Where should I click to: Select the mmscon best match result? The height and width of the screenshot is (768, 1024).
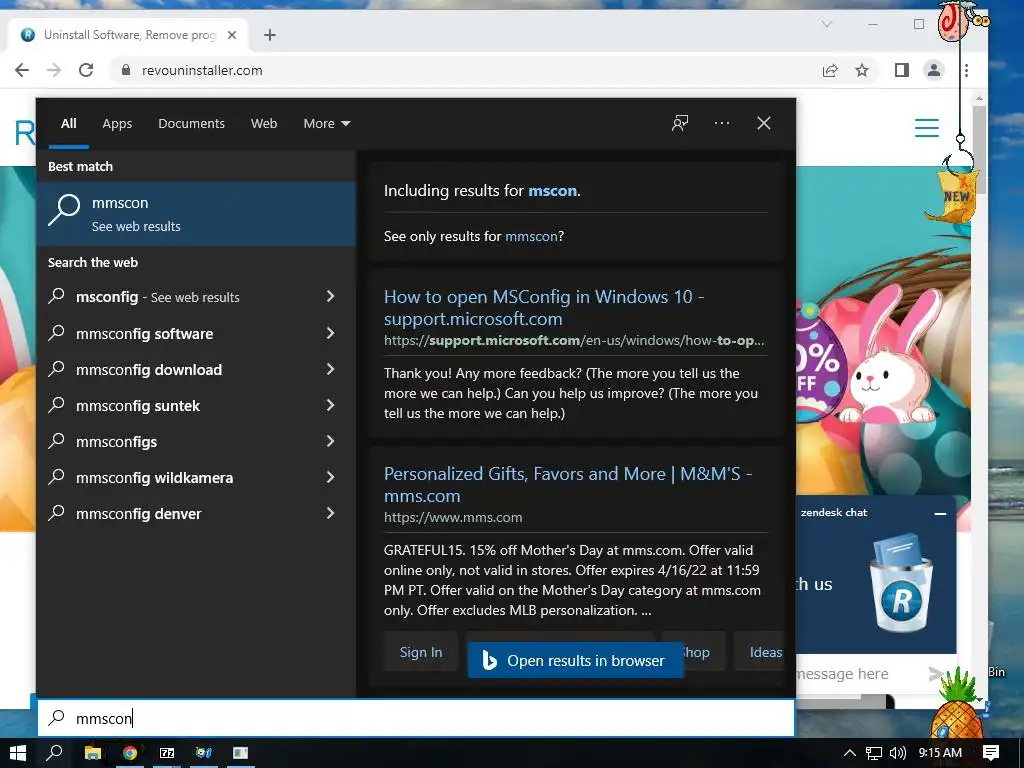[196, 214]
